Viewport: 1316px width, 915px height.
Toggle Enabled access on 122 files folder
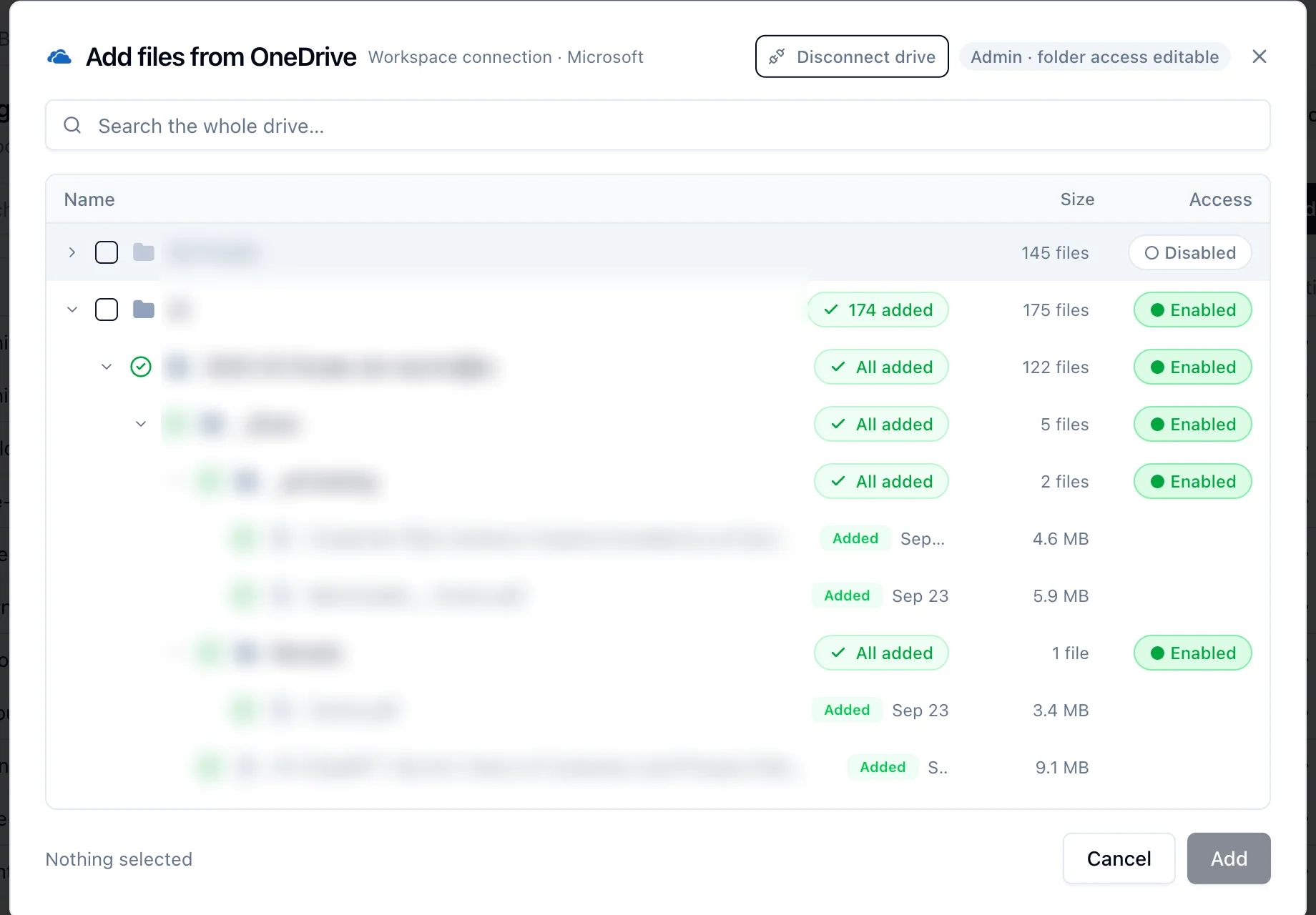click(x=1193, y=367)
